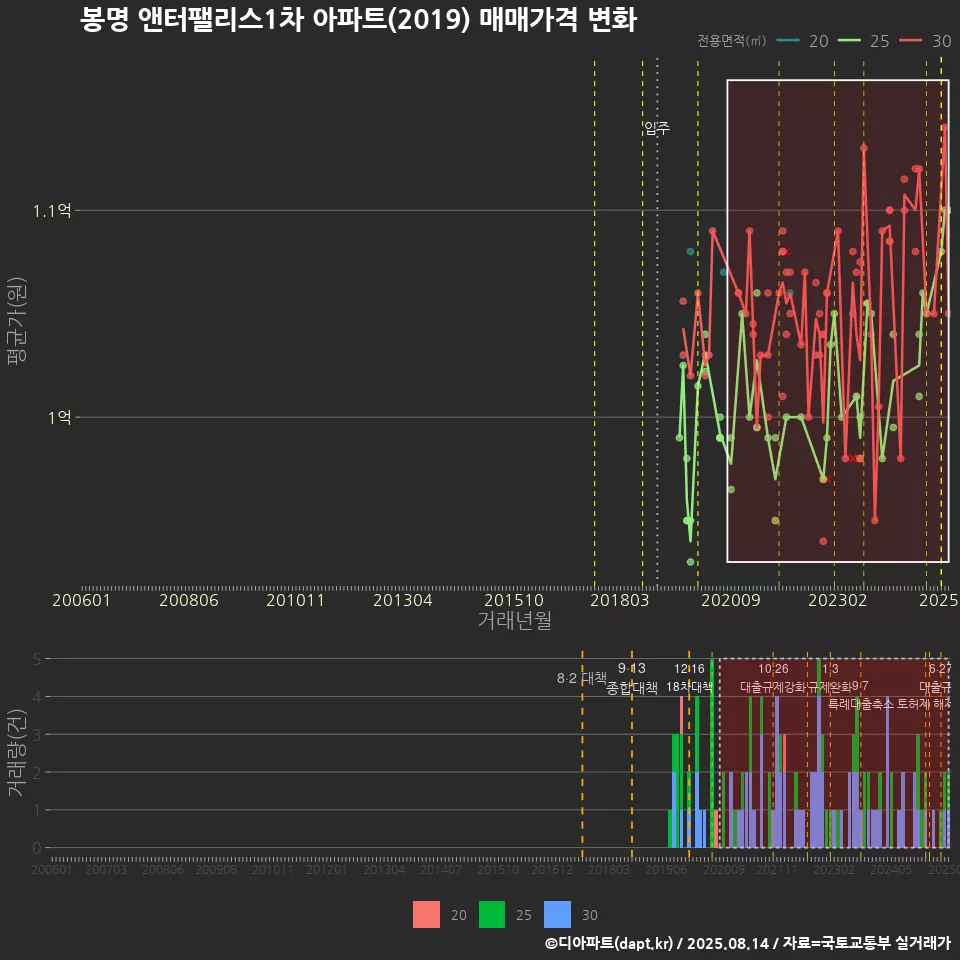
Task: Click the red 20㎡ swatch in bottom legend
Action: pos(426,915)
